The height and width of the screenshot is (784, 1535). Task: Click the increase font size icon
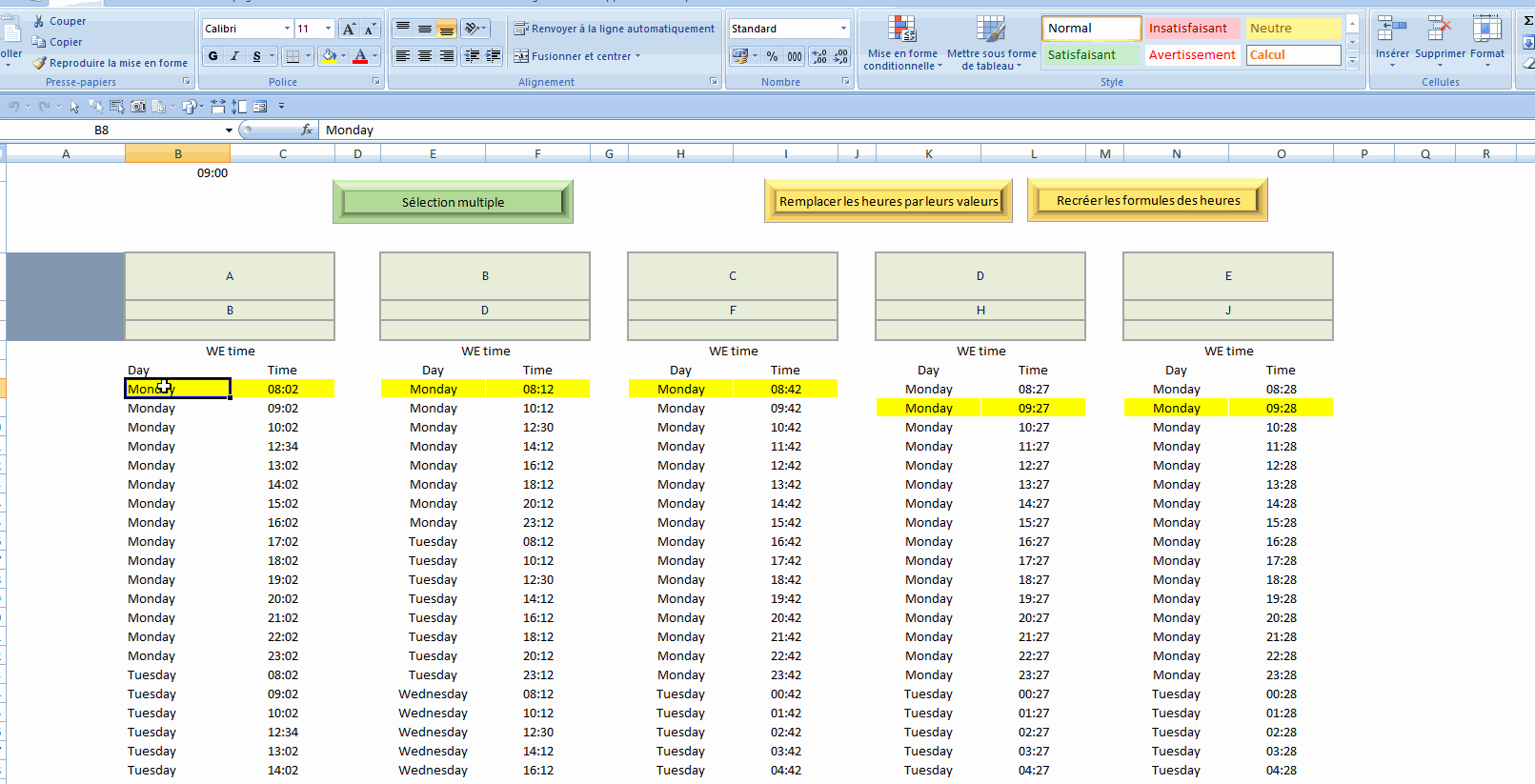click(349, 29)
